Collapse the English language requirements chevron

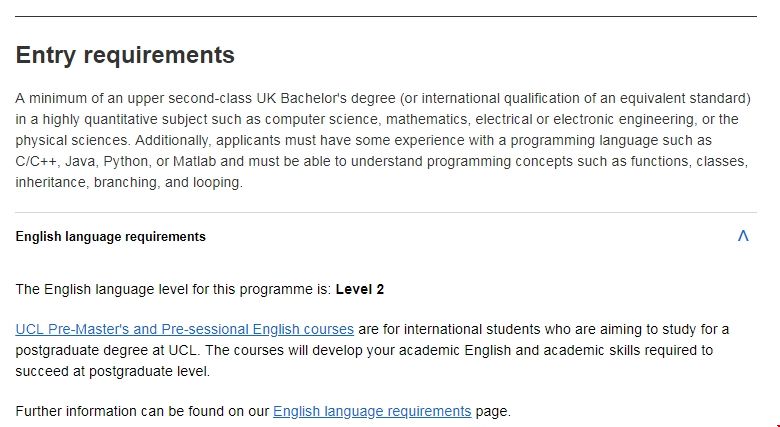pyautogui.click(x=742, y=236)
